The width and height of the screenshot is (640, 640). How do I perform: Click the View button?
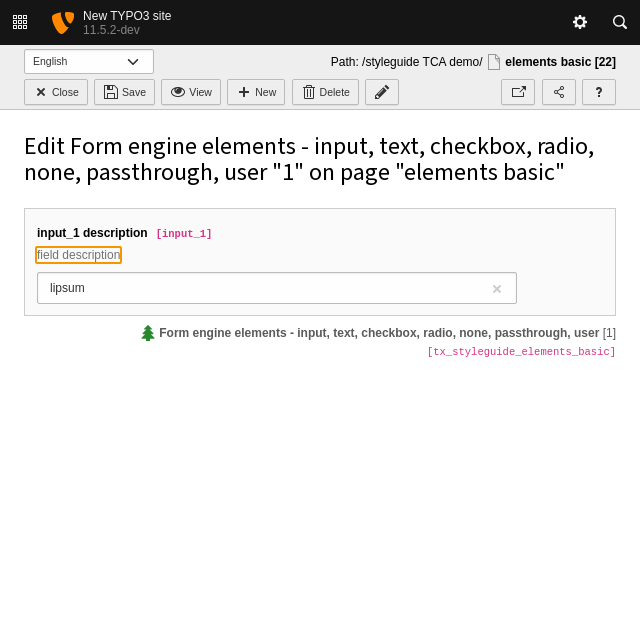pos(191,92)
